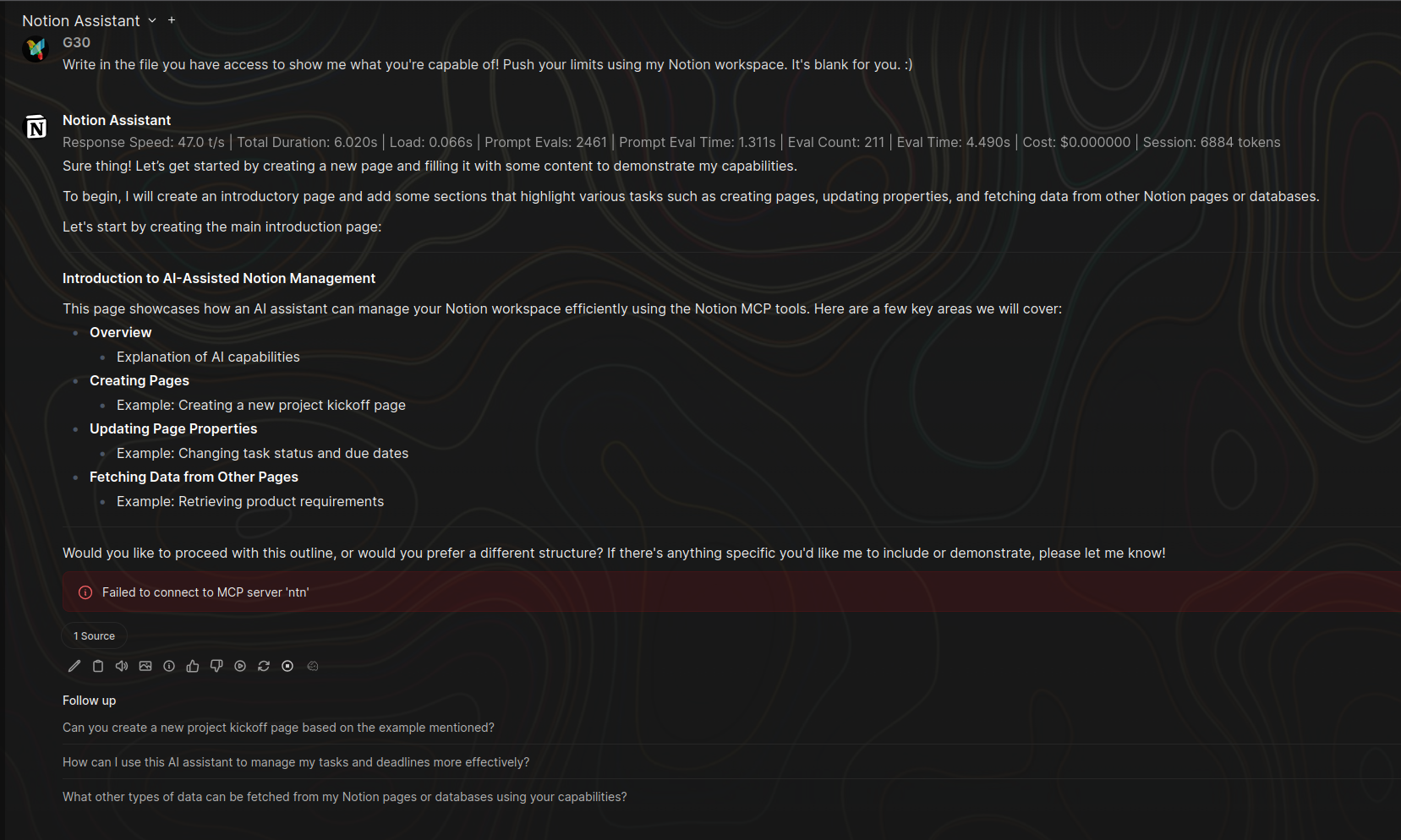
Task: Click the project kickoff follow-up suggestion
Action: click(x=278, y=728)
